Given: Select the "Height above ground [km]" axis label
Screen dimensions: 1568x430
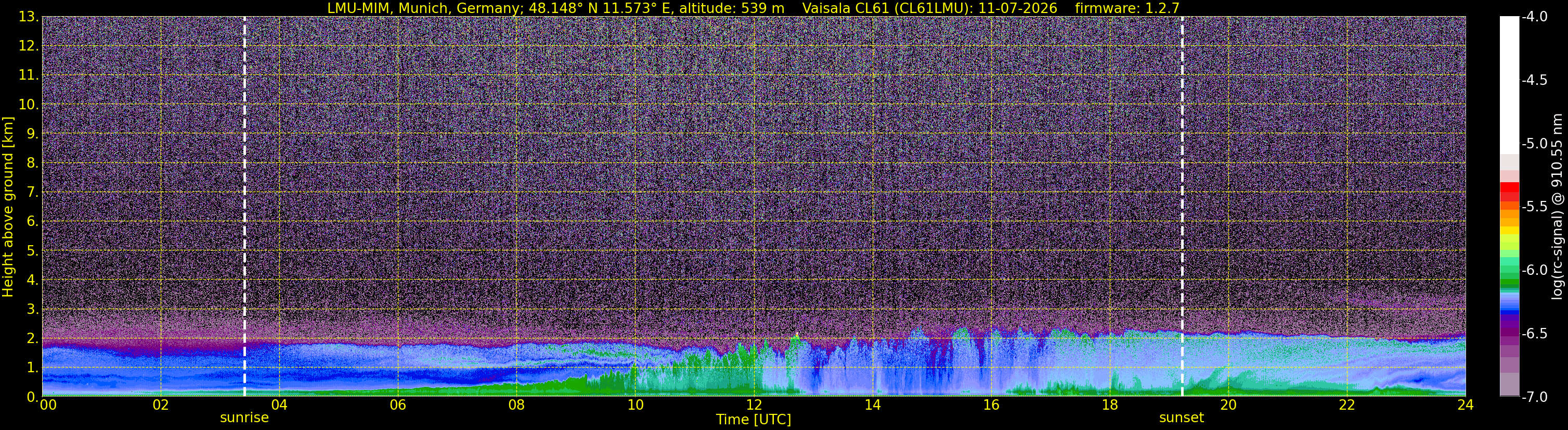Looking at the screenshot, I should 8,207.
